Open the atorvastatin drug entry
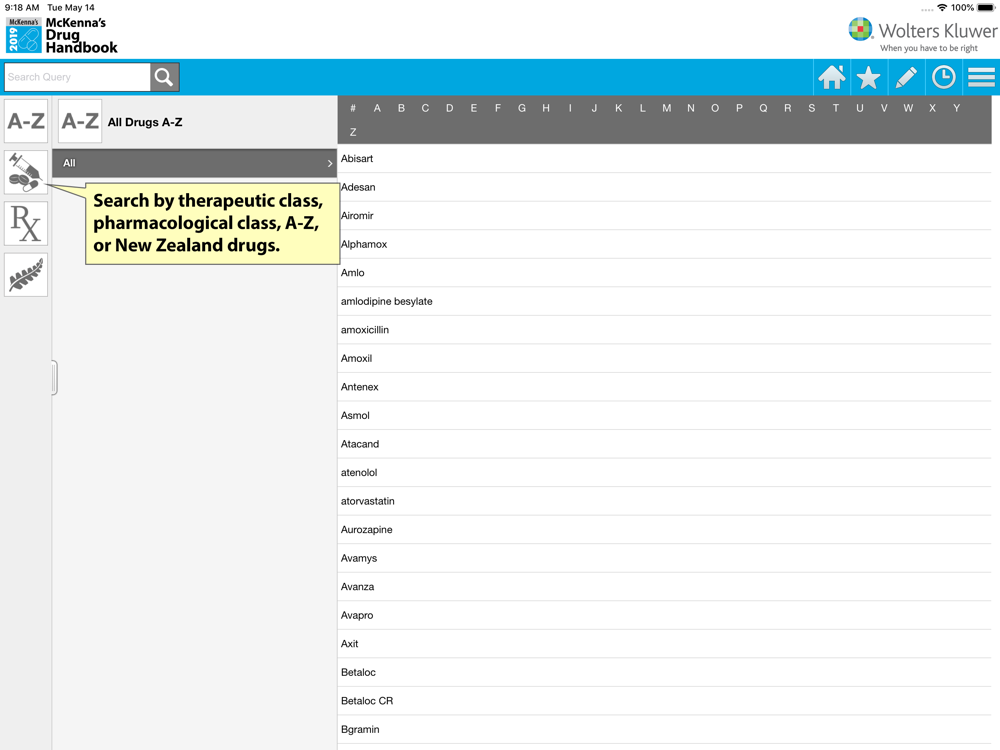 (x=665, y=501)
